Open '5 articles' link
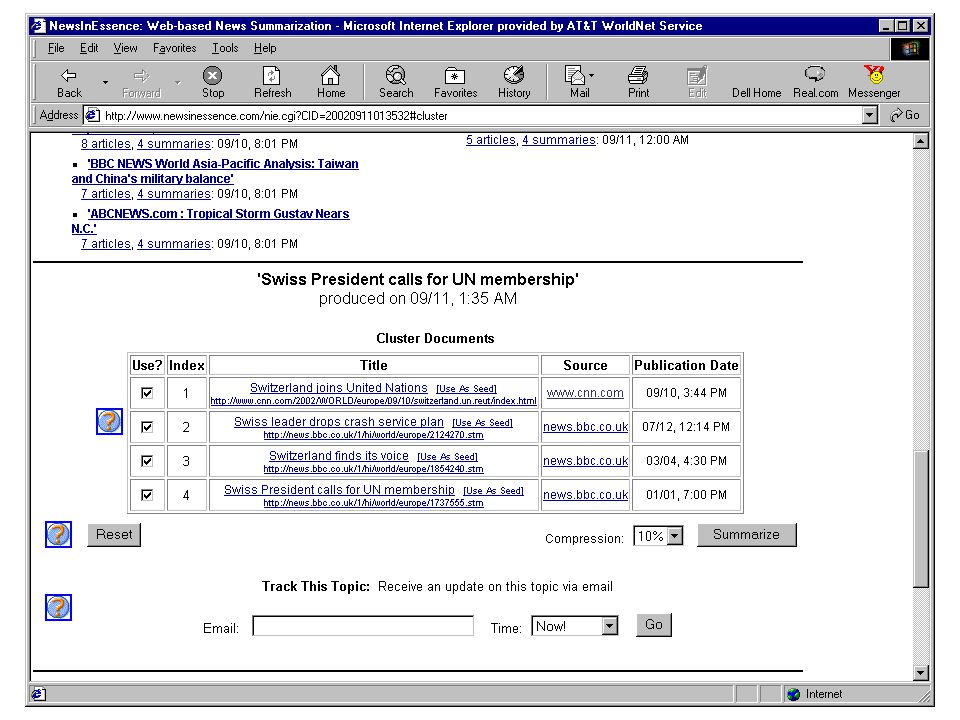The width and height of the screenshot is (960, 720). click(x=490, y=140)
